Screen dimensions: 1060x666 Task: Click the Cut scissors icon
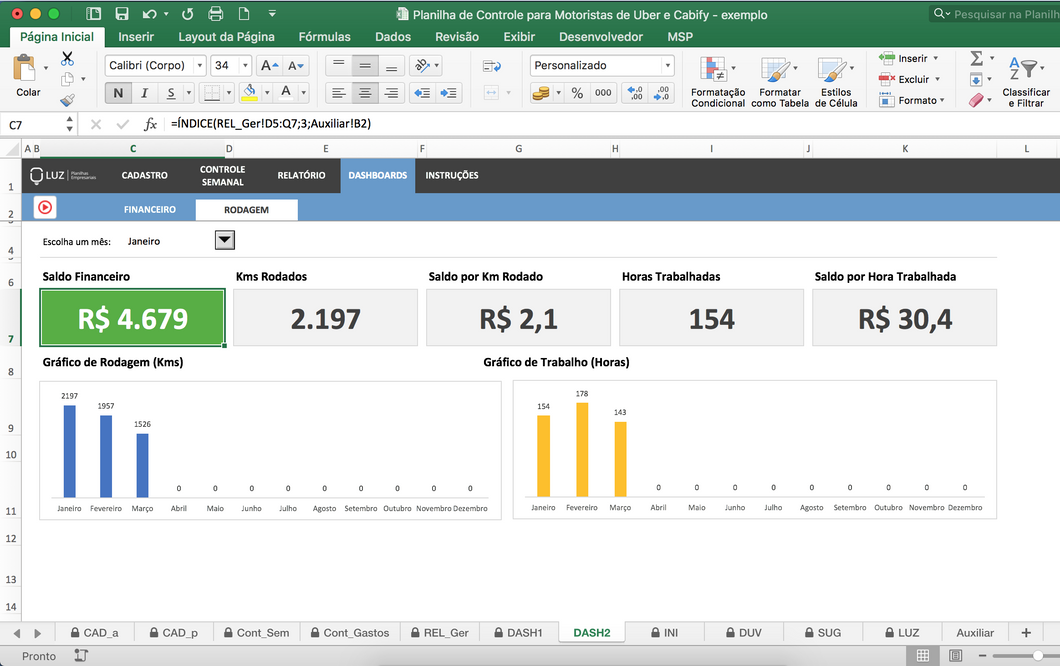coord(67,59)
